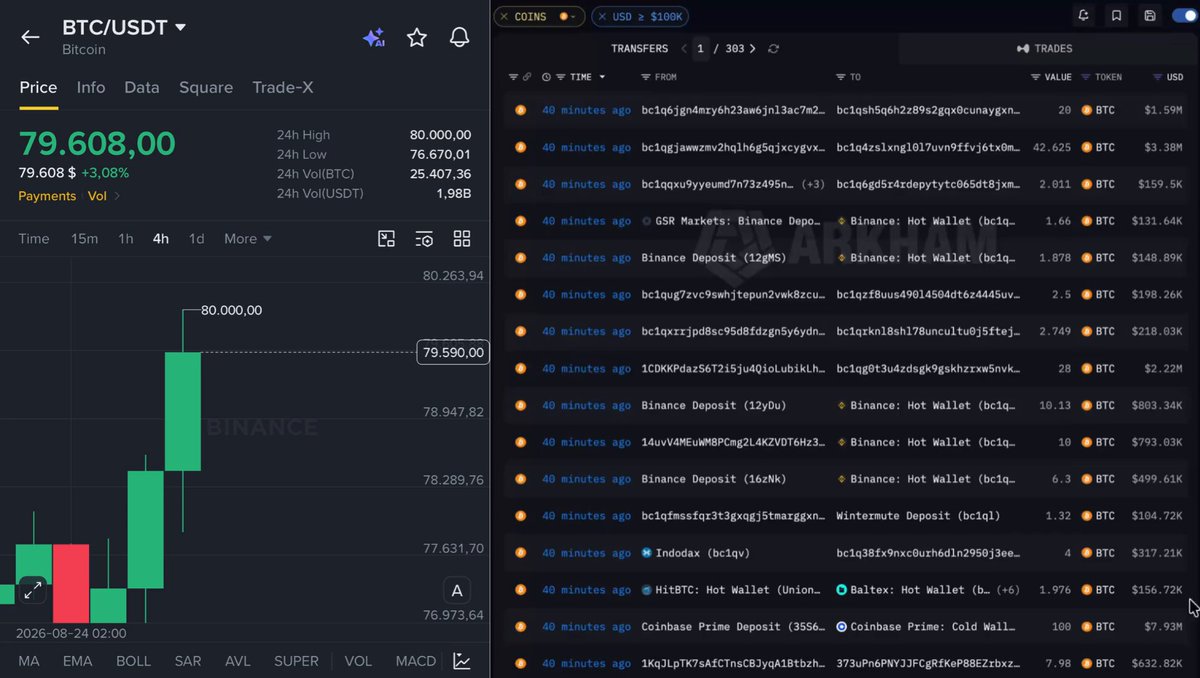Sort by the TIME column header
1200x678 pixels.
(x=581, y=77)
